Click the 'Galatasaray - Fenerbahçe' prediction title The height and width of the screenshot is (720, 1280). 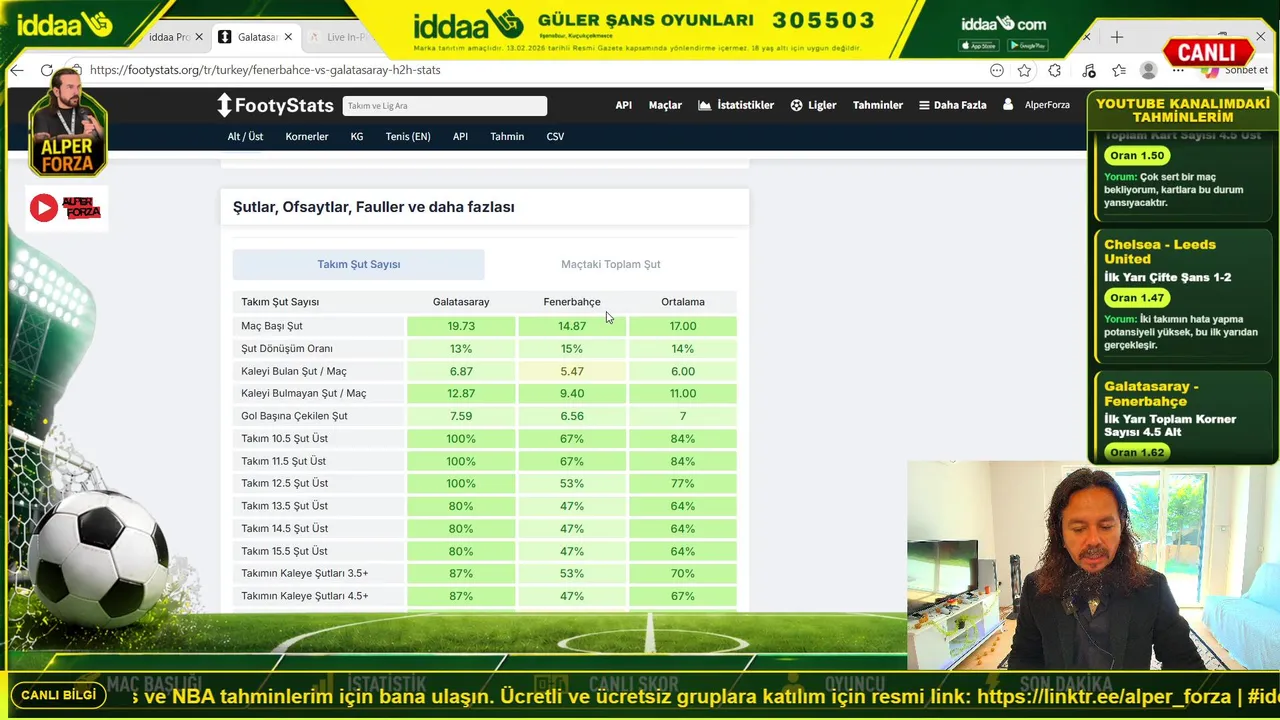1152,394
